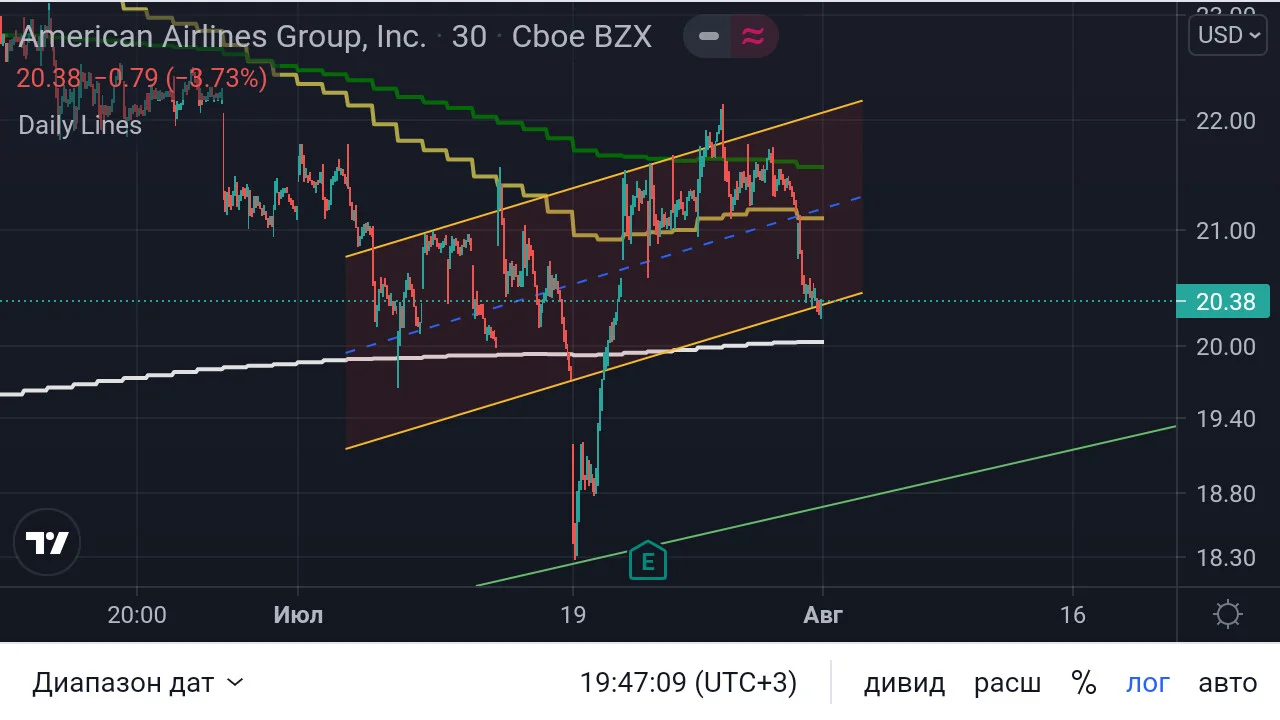Expand the Диапазон дат date range menu
Viewport: 1280px width, 720px height.
click(x=138, y=683)
